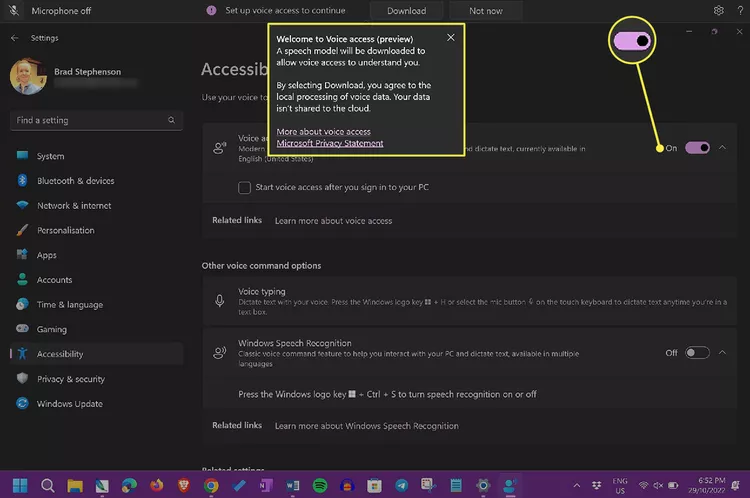Image resolution: width=750 pixels, height=498 pixels.
Task: Click the microphone off icon in voice access bar
Action: [x=13, y=10]
